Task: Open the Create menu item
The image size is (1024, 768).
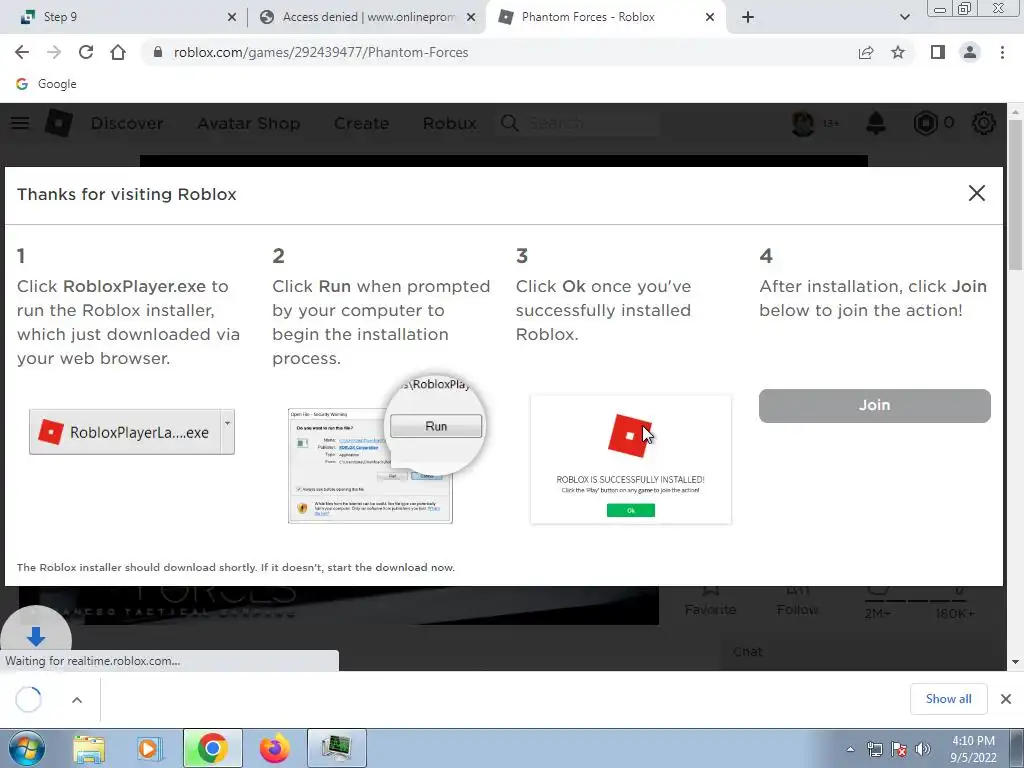Action: coord(361,123)
